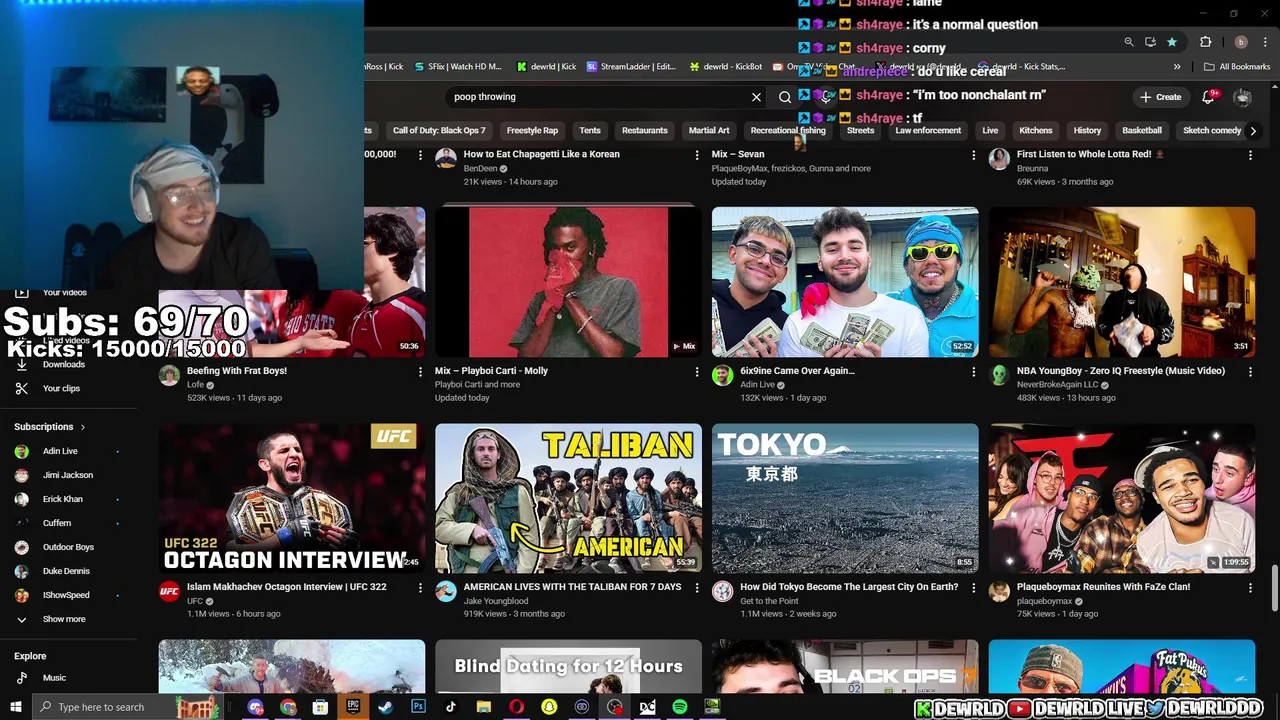Play the Islam Makhachev Octagon Interview thumbnail

tap(291, 498)
